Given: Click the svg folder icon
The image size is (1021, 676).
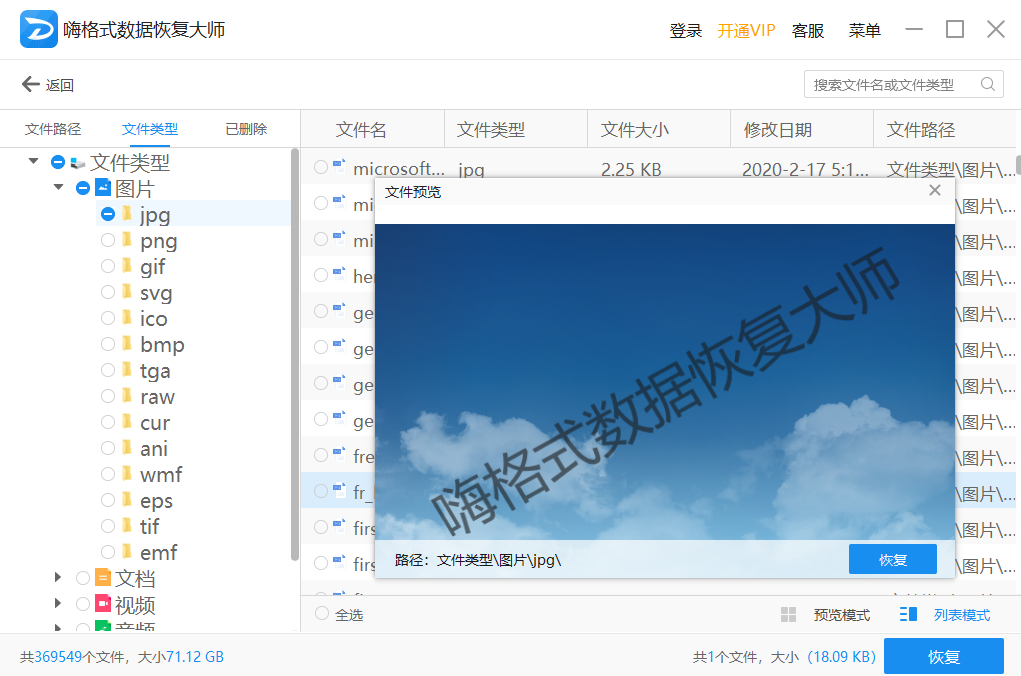Looking at the screenshot, I should click(x=128, y=292).
